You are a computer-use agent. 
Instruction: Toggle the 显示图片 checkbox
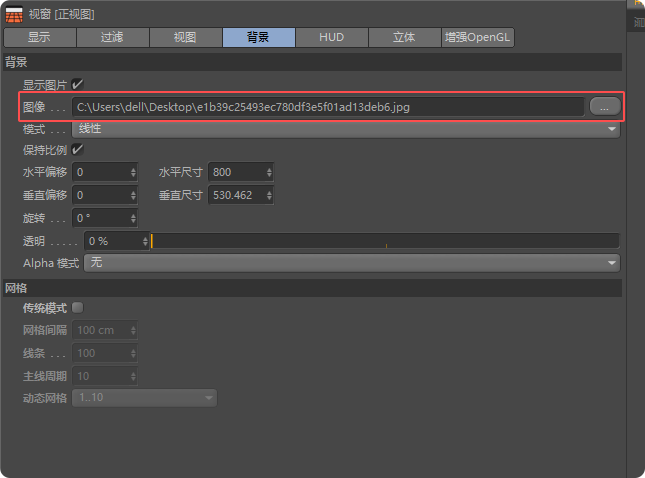[x=77, y=84]
